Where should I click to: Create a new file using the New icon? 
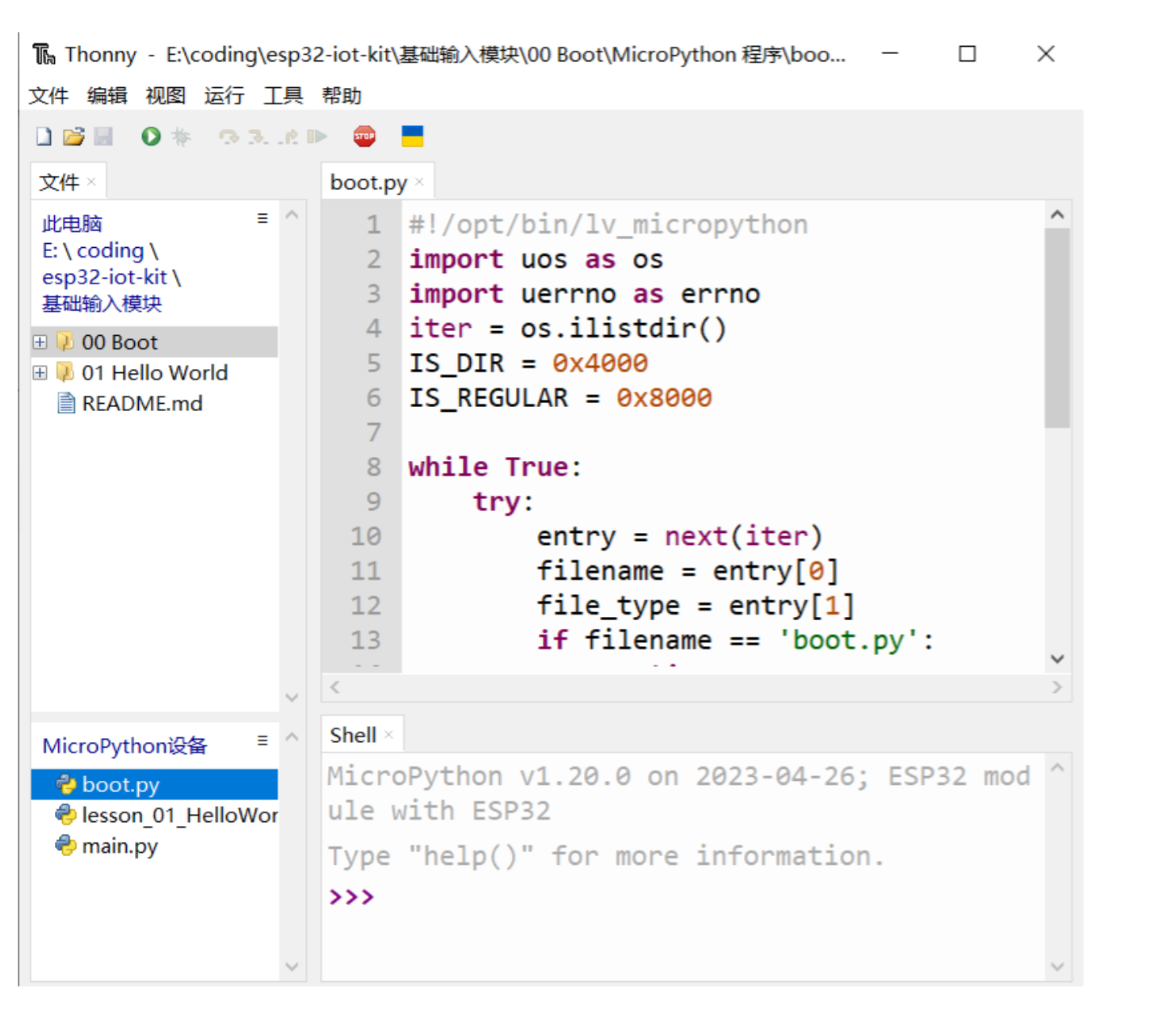43,136
